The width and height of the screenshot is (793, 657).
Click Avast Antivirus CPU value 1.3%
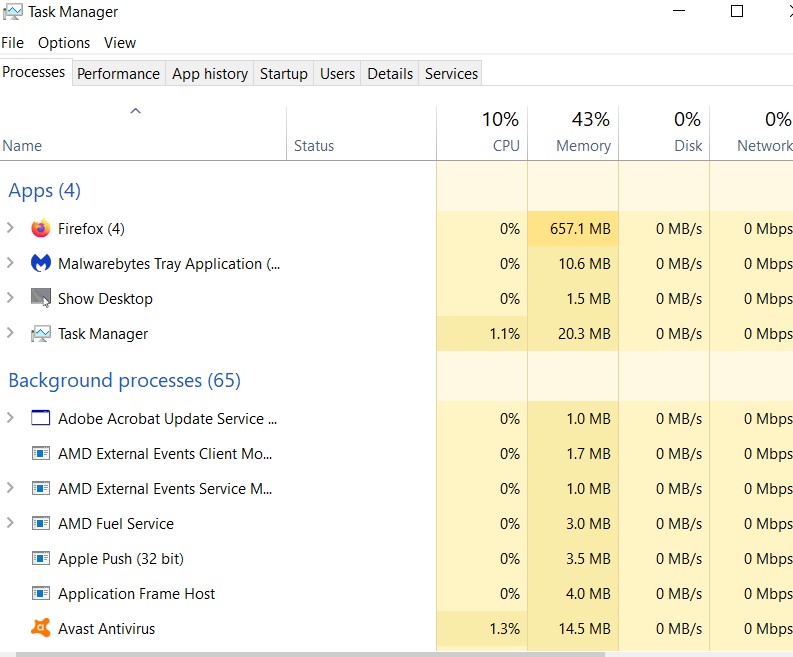[x=504, y=629]
